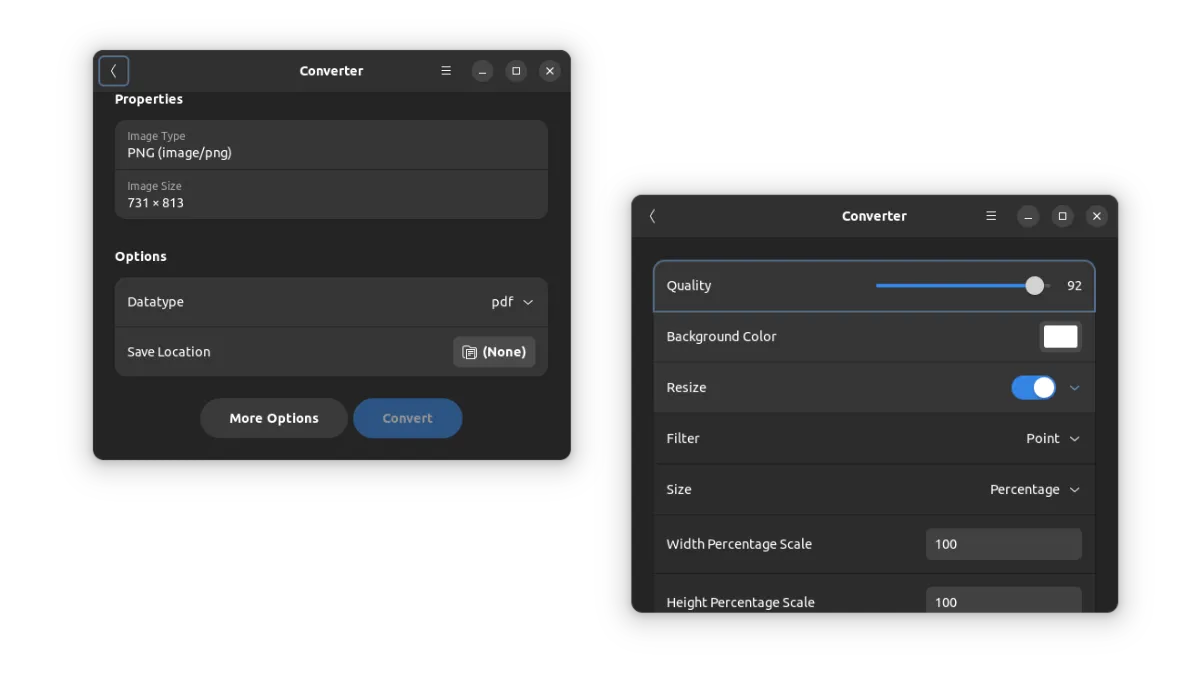
Task: Click the back navigation arrow in the right window
Action: tap(652, 216)
